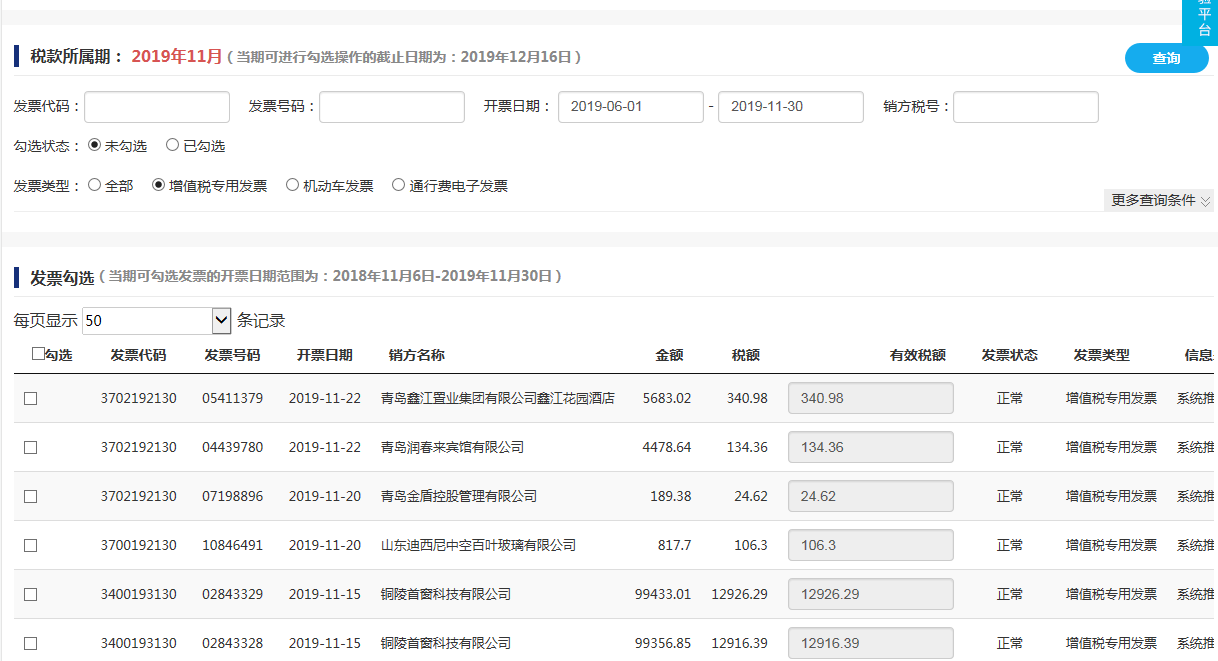This screenshot has width=1218, height=661.
Task: Focus the 销方税号 input field
Action: click(1026, 107)
